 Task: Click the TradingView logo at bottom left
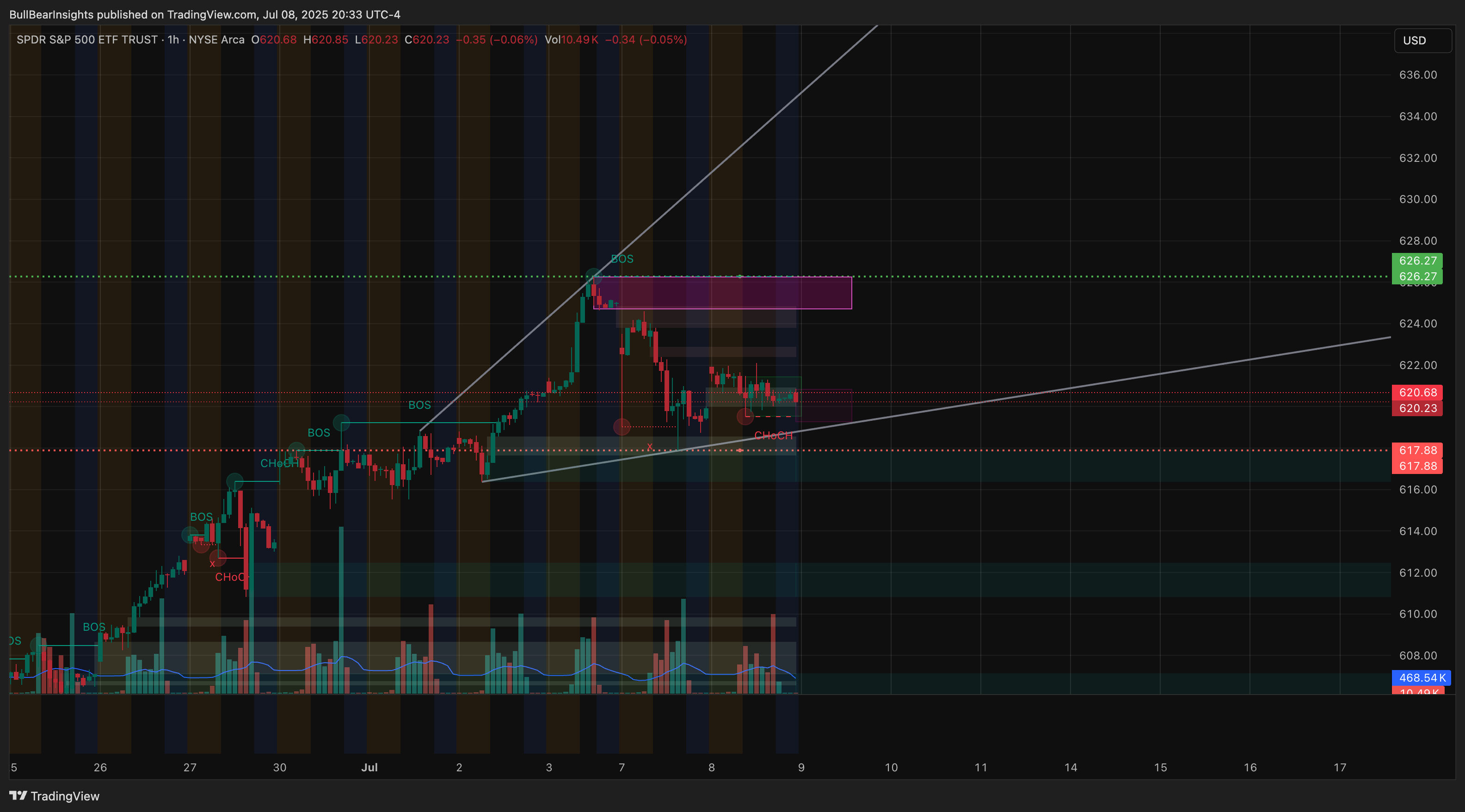54,795
